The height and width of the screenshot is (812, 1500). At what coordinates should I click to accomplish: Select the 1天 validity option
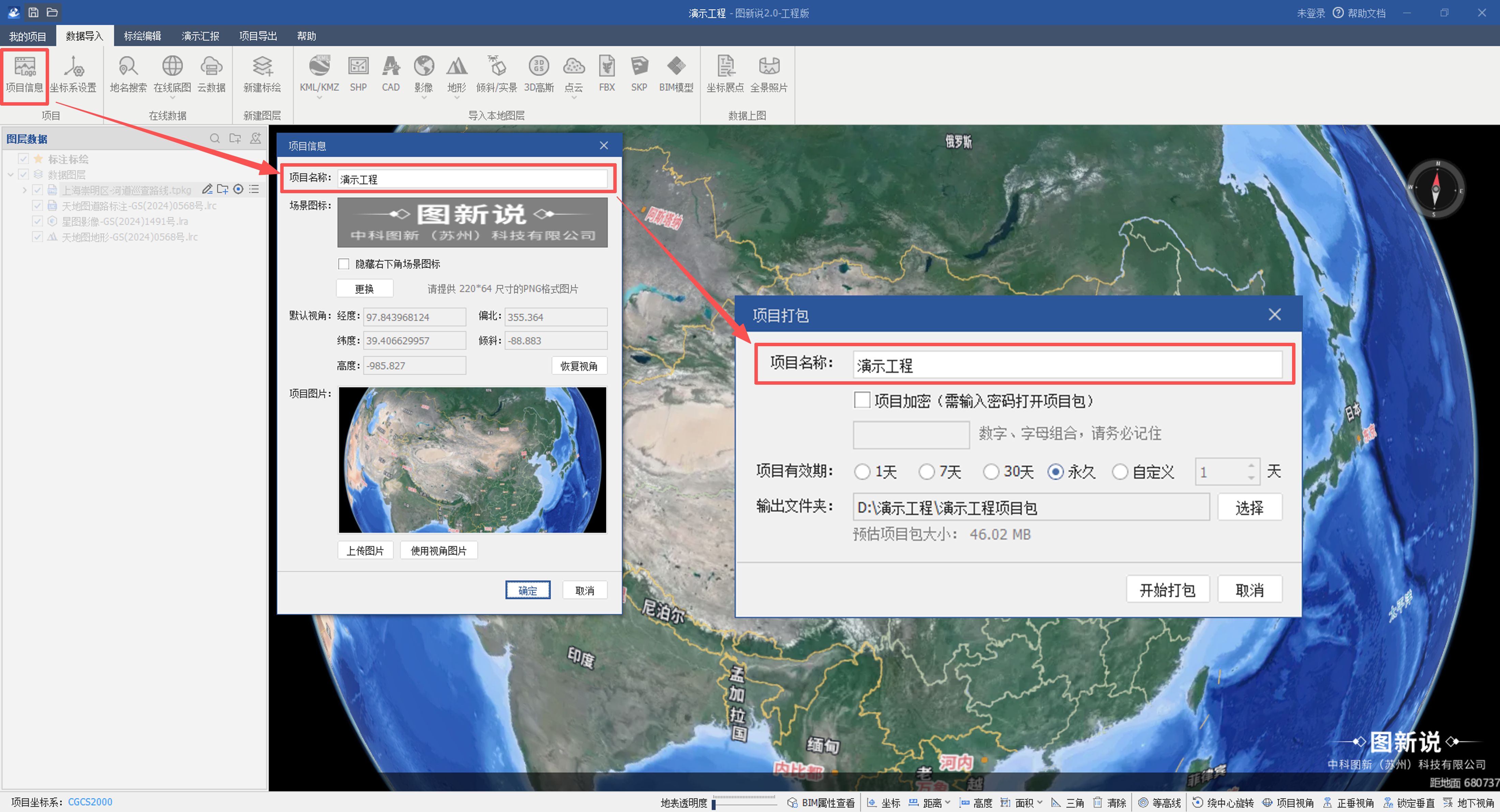862,472
